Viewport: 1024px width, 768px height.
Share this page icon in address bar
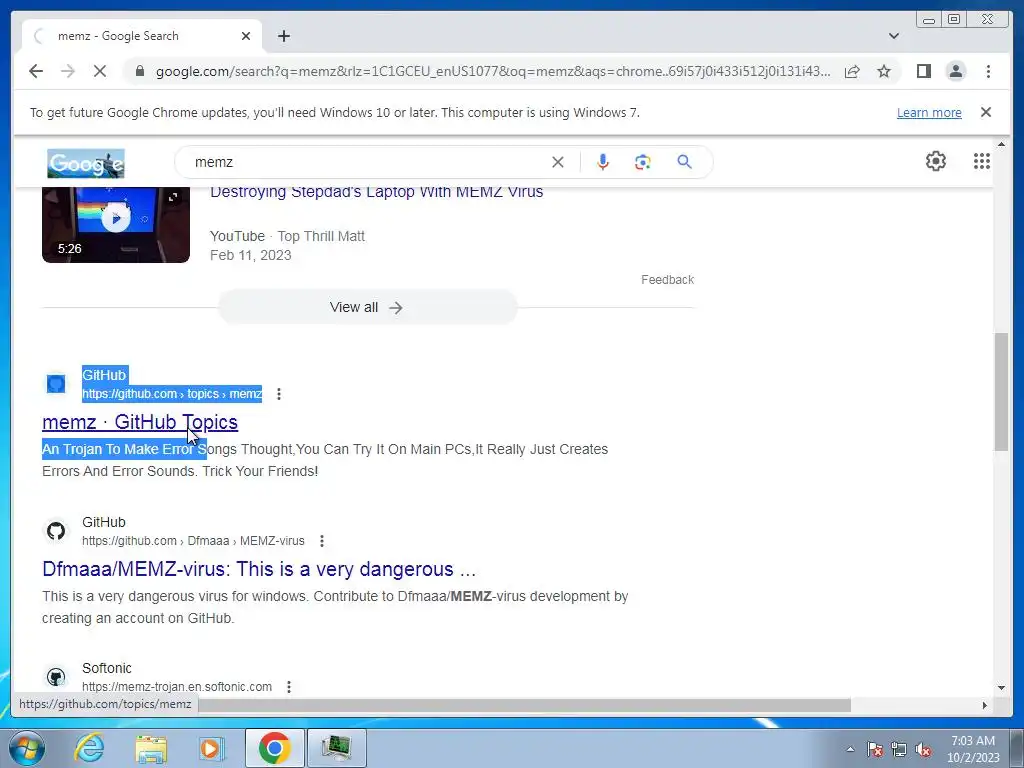click(x=852, y=71)
